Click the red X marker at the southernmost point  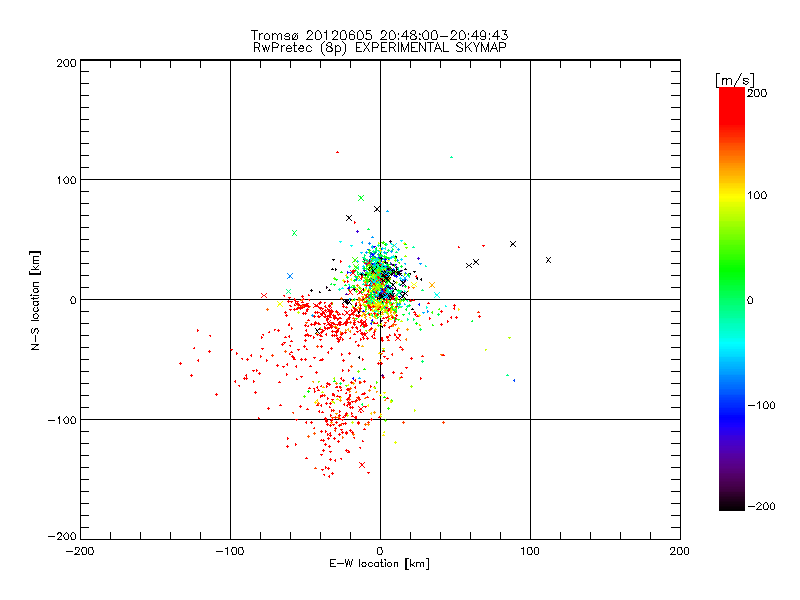[x=362, y=465]
